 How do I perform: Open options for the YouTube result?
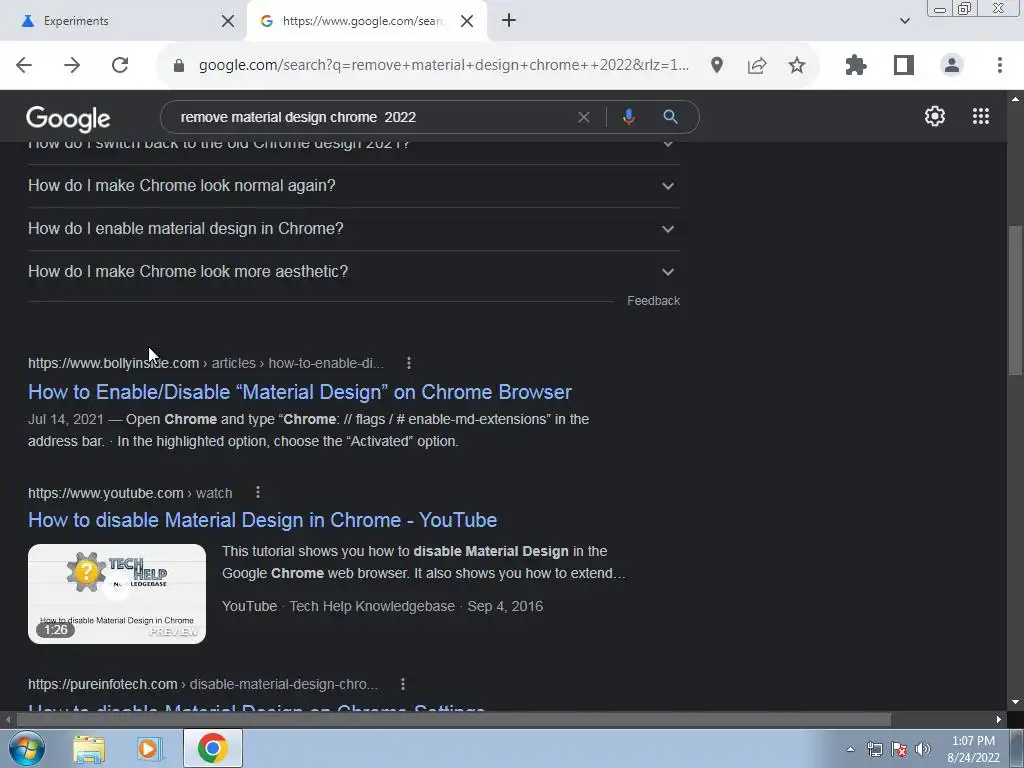[258, 492]
